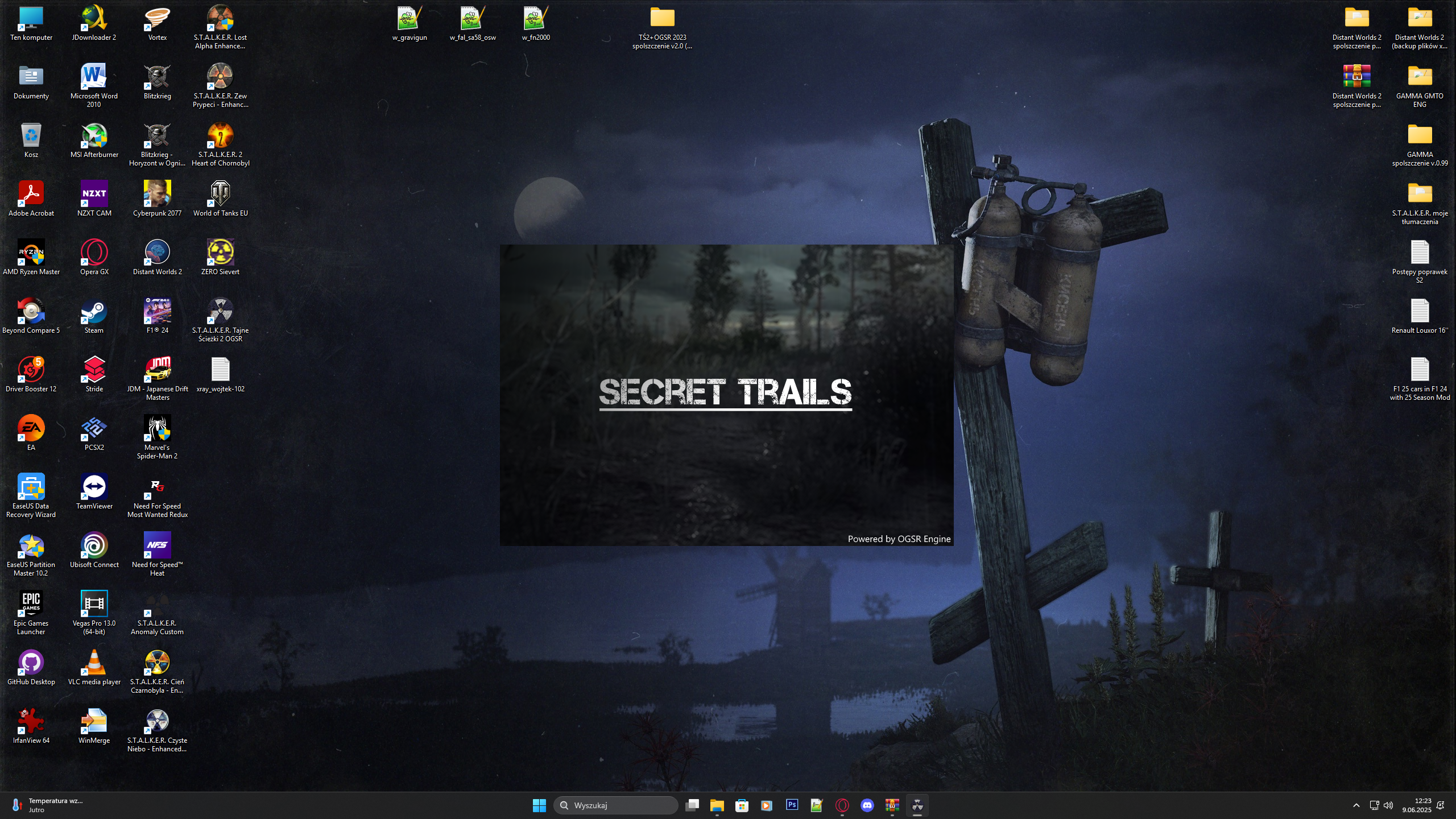
Task: Click the PCSX2 emulator shortcut
Action: point(94,434)
